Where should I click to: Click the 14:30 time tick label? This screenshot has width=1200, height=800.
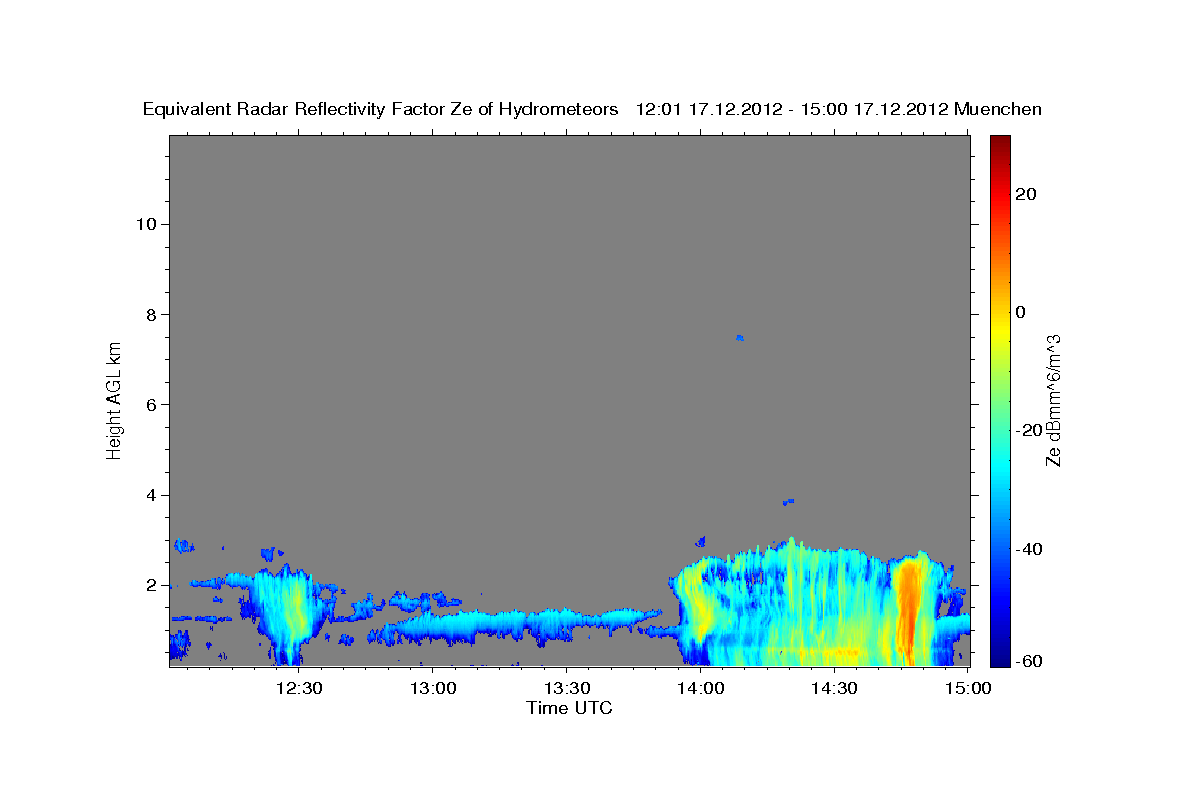point(834,688)
